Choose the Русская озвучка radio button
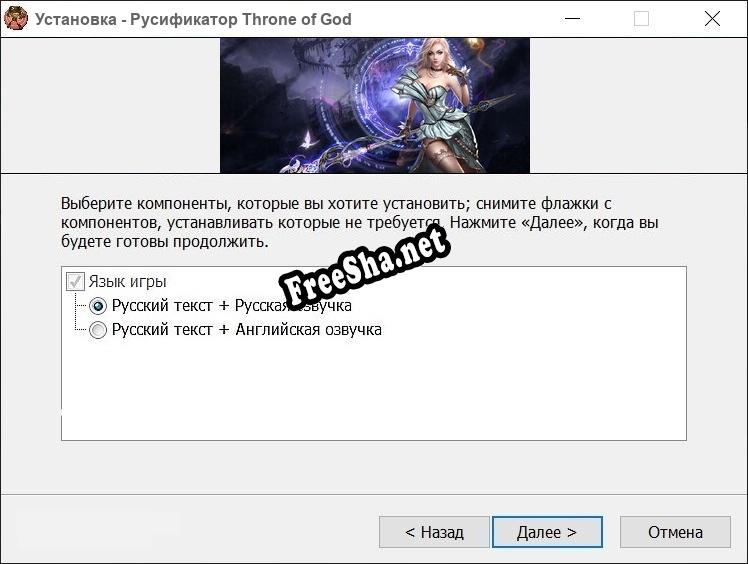Screen dimensions: 748x564 (x=98, y=306)
